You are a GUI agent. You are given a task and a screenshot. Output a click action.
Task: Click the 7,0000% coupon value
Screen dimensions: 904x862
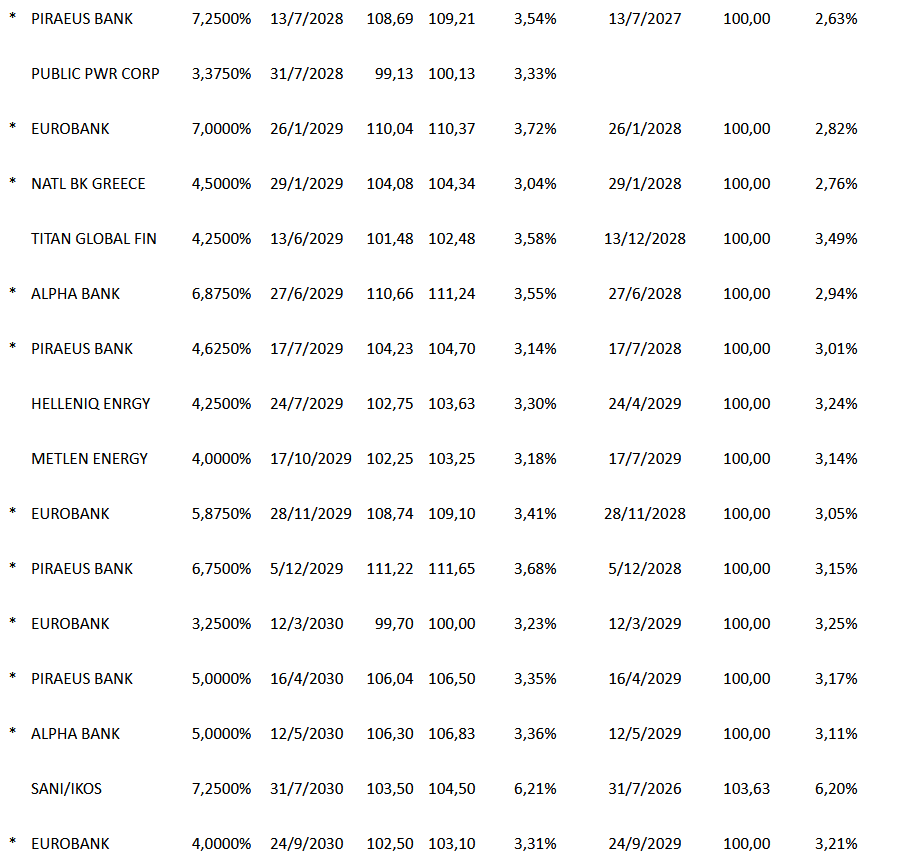[221, 129]
